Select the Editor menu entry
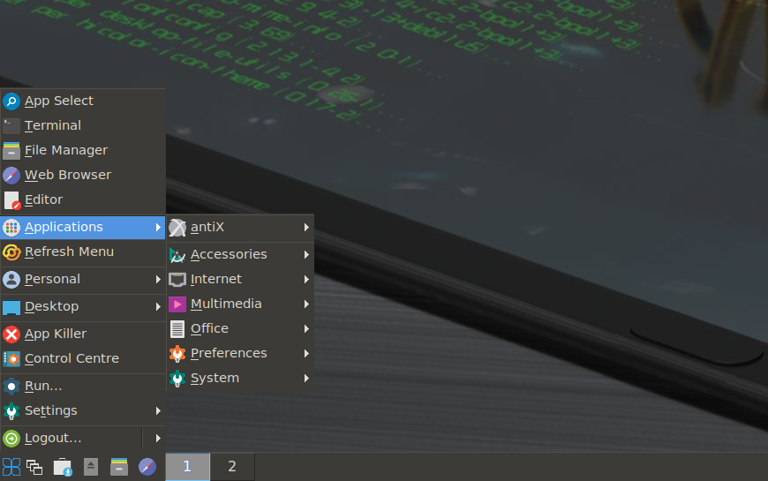The height and width of the screenshot is (481, 768). click(83, 200)
